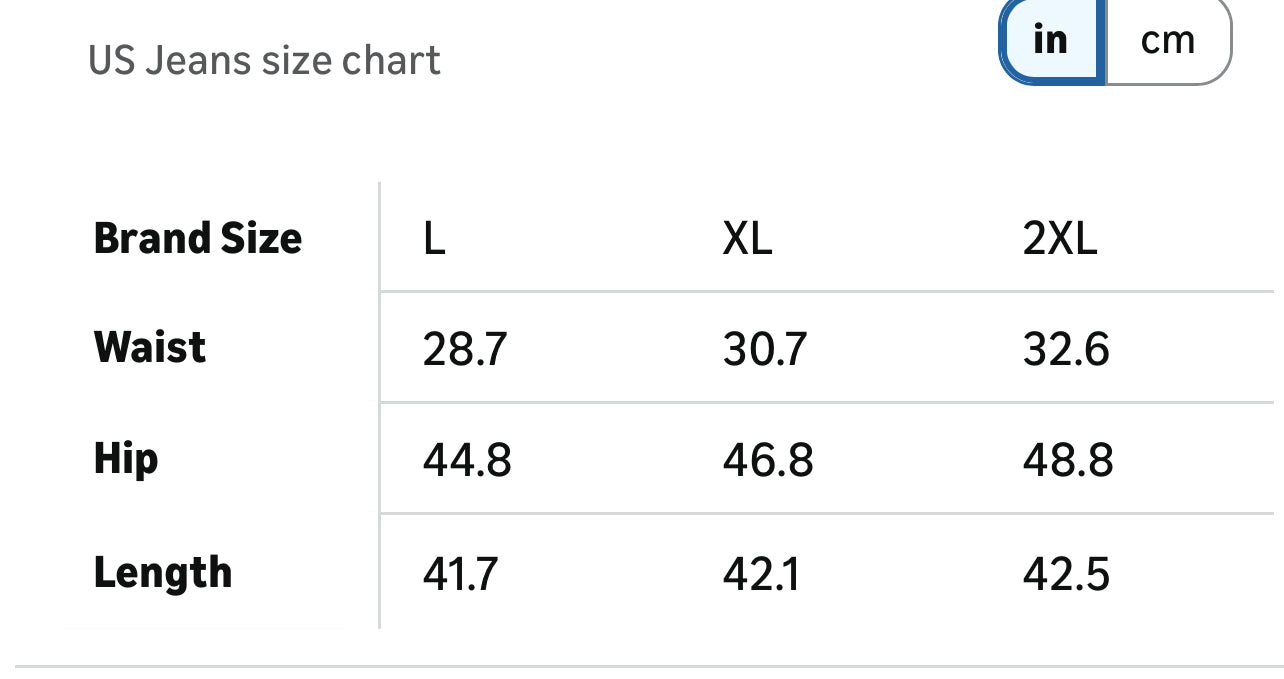This screenshot has height=679, width=1284.
Task: Click the 28.7 waist value for L
Action: tap(465, 350)
